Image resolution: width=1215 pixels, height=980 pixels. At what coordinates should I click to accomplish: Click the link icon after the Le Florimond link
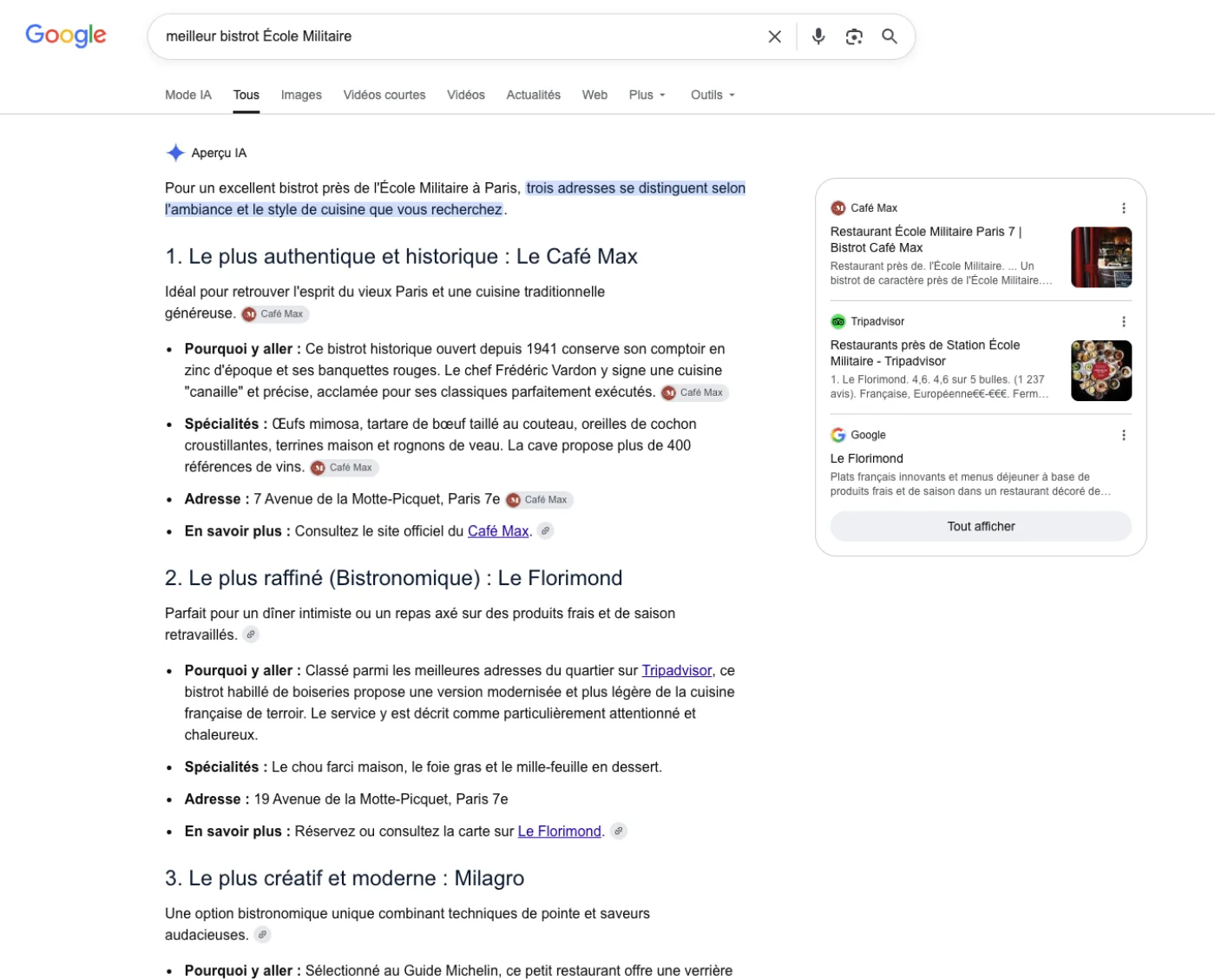click(618, 832)
